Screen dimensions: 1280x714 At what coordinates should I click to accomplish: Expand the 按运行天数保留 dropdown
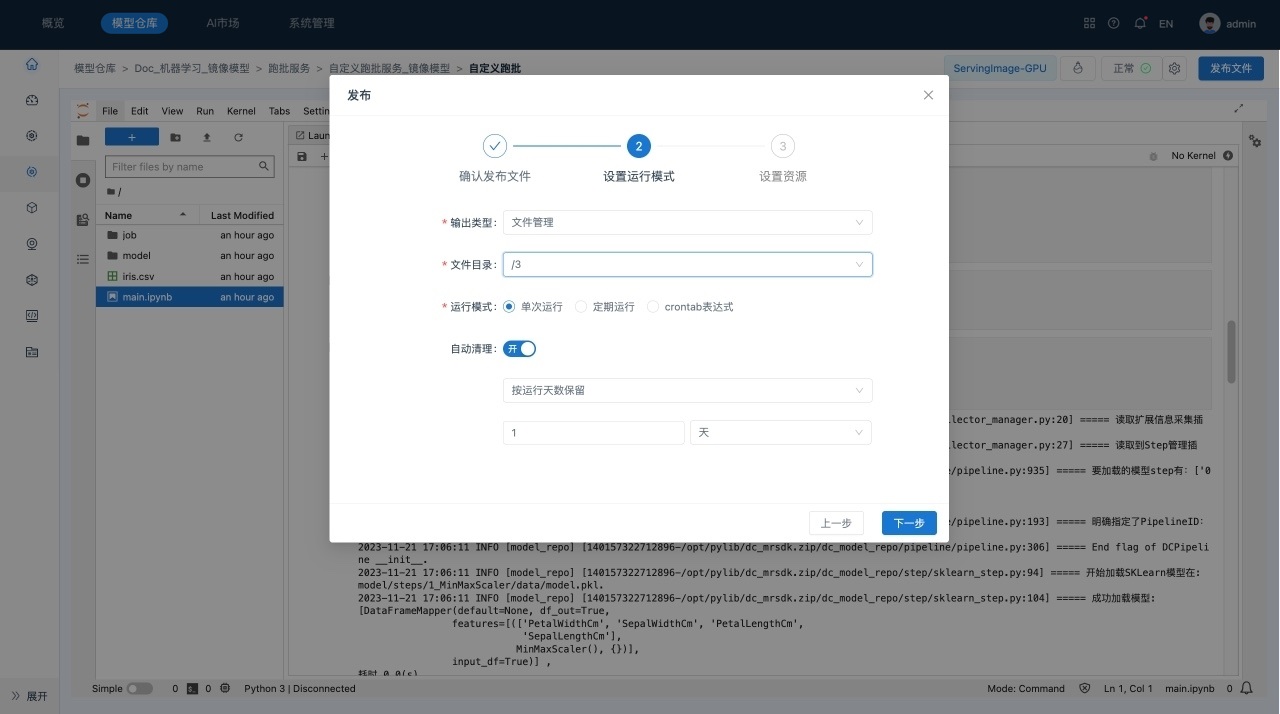coord(687,390)
